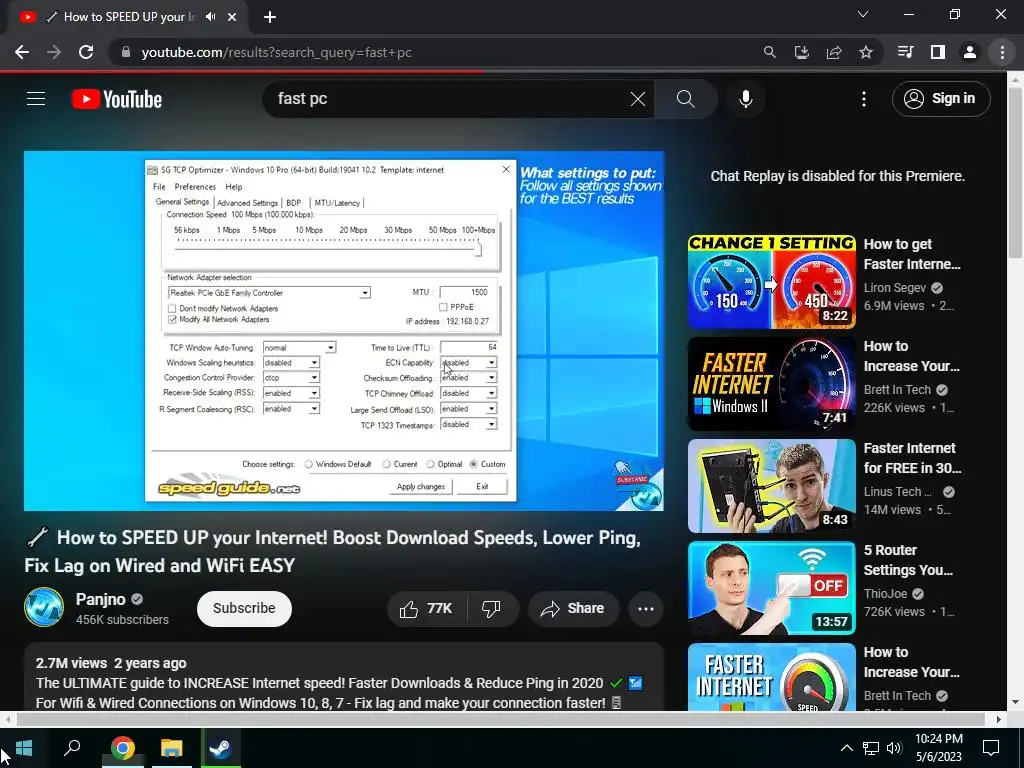Open Steam from the taskbar
Viewport: 1024px width, 768px height.
(x=221, y=748)
